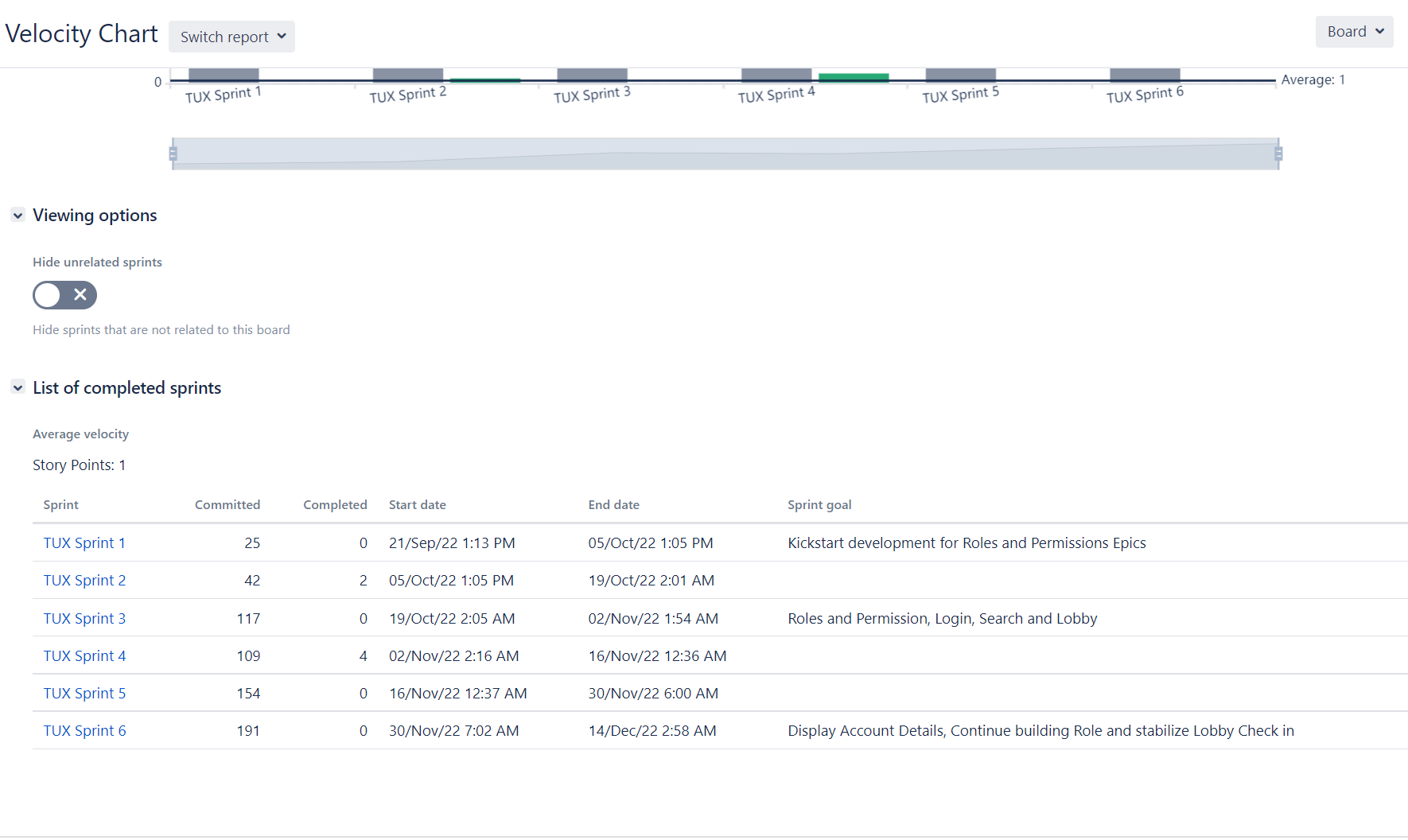The image size is (1408, 840).
Task: Click the left handle of chart range slider
Action: click(173, 154)
